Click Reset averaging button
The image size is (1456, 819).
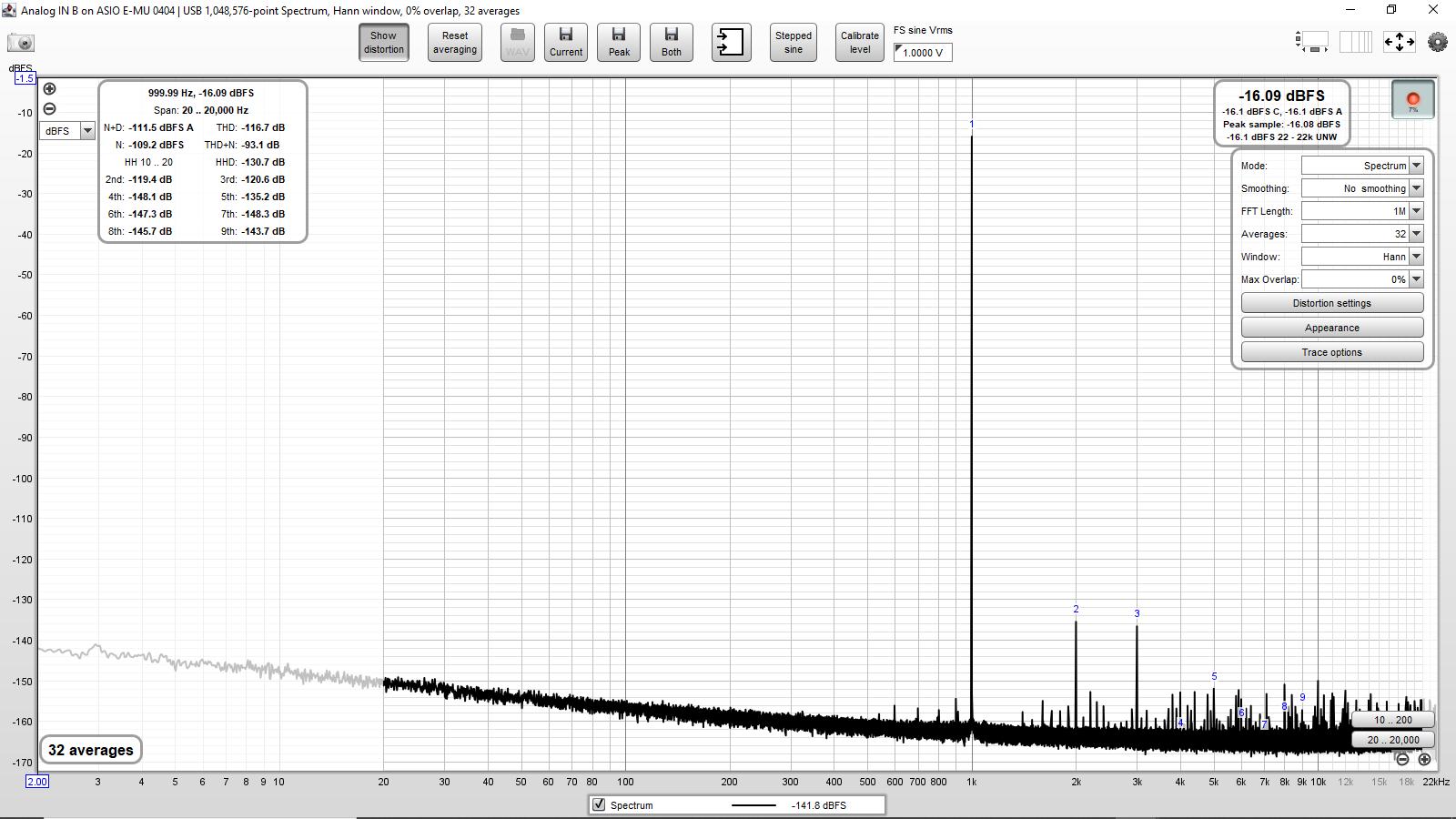(455, 43)
